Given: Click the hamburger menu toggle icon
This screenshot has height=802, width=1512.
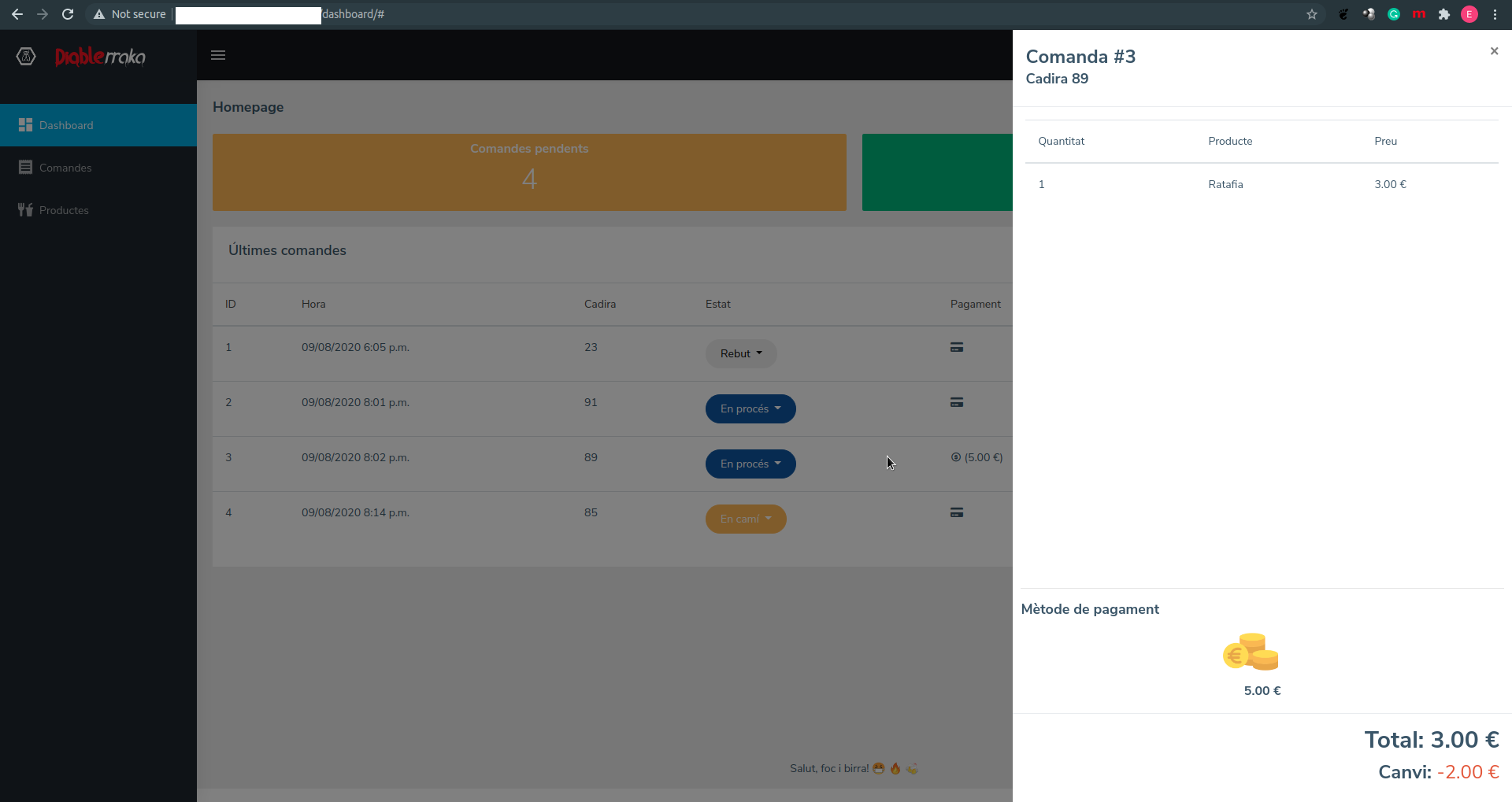Looking at the screenshot, I should [218, 55].
